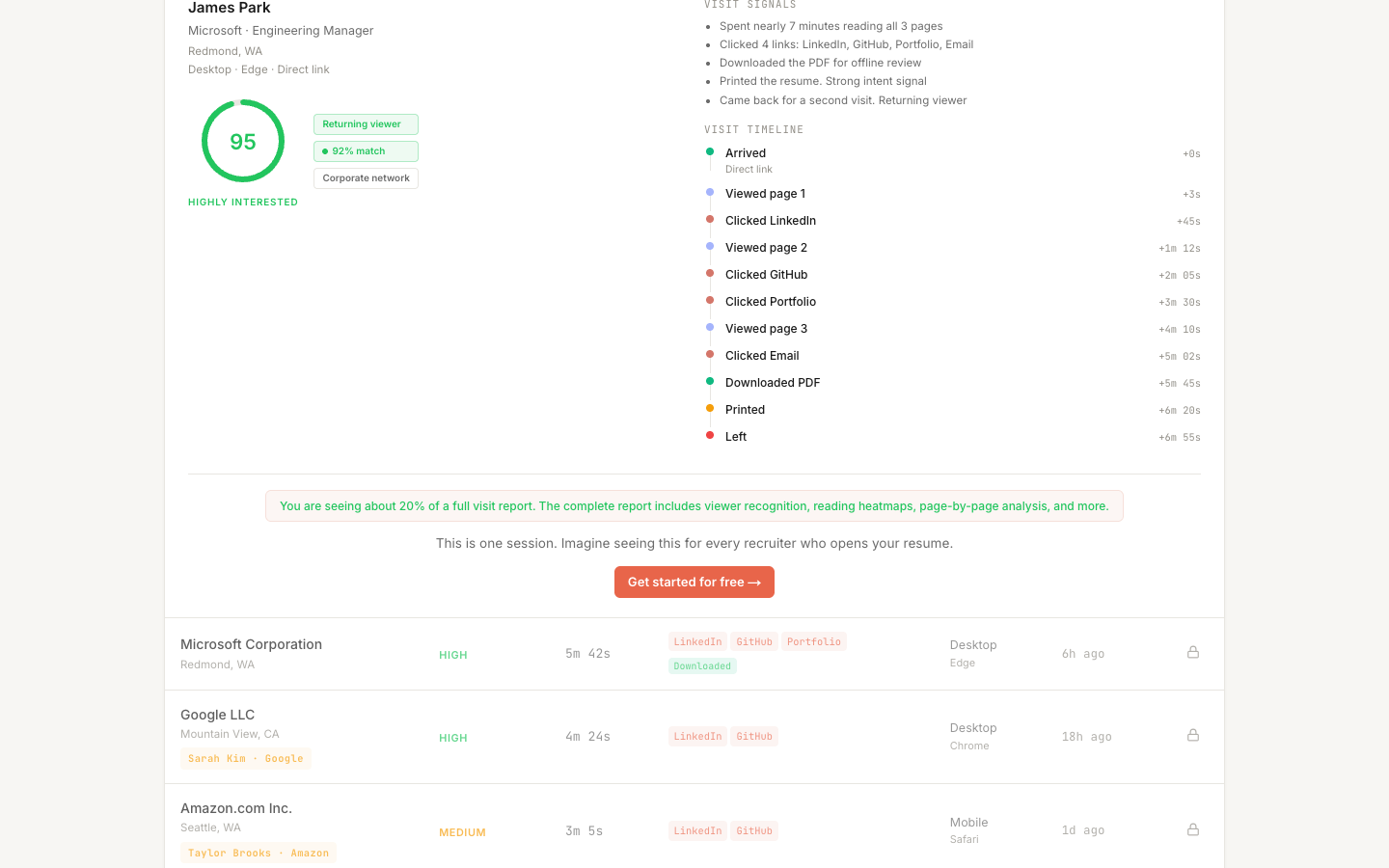Click the 95 engagement score ring
The image size is (1389, 868).
242,140
